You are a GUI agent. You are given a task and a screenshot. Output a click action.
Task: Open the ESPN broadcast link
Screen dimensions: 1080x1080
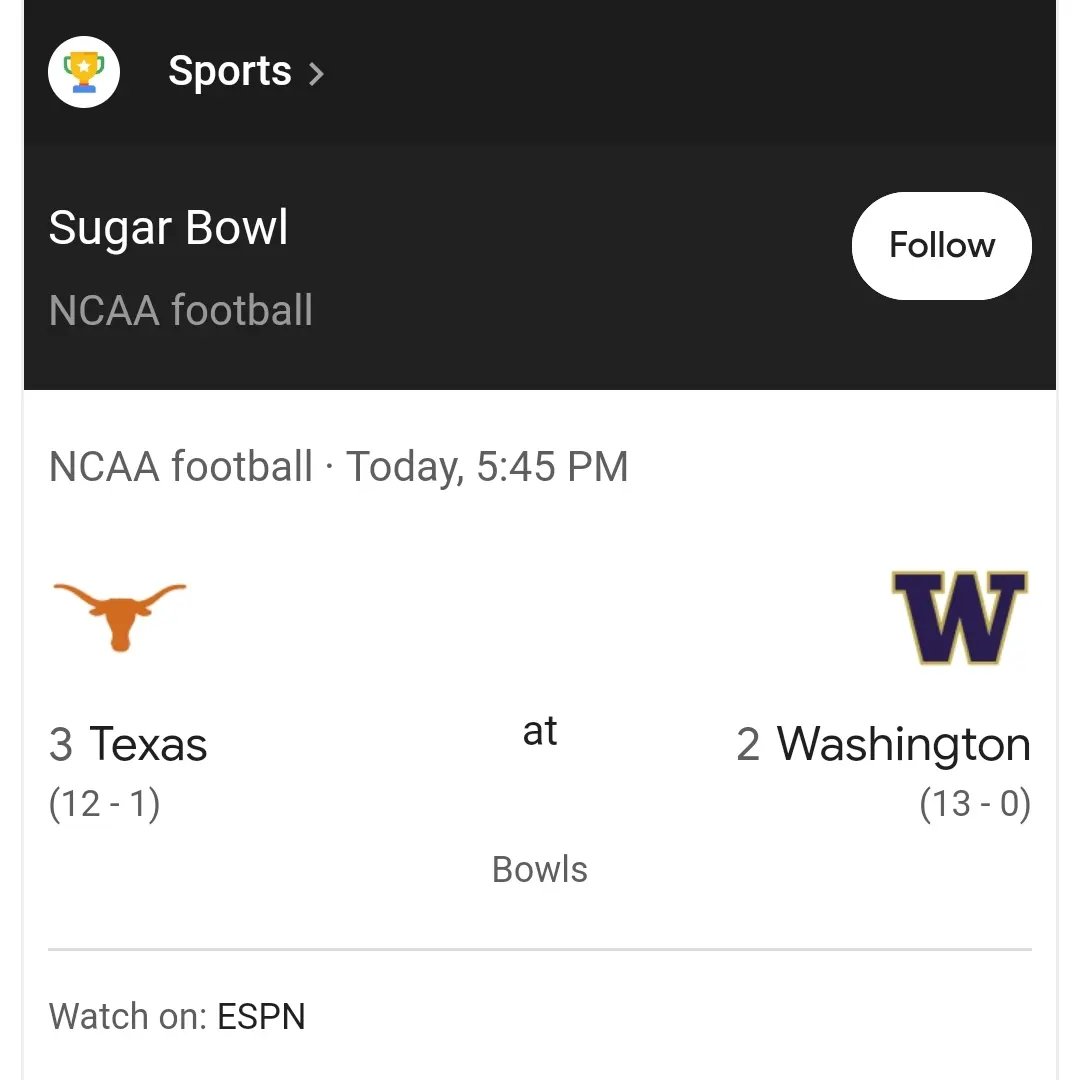[x=261, y=1016]
